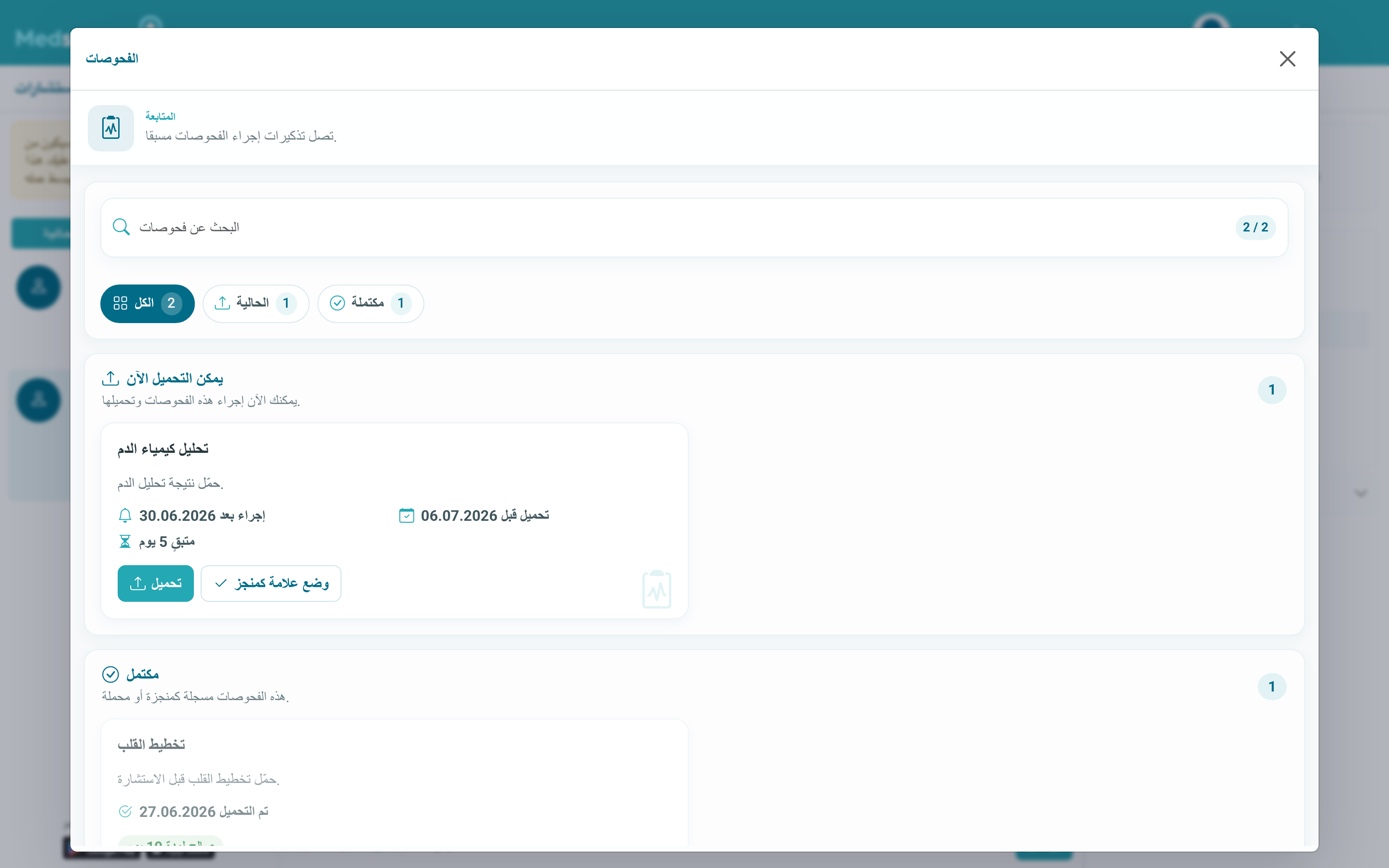Click upper user avatar in background page
Image resolution: width=1389 pixels, height=868 pixels.
tap(39, 287)
